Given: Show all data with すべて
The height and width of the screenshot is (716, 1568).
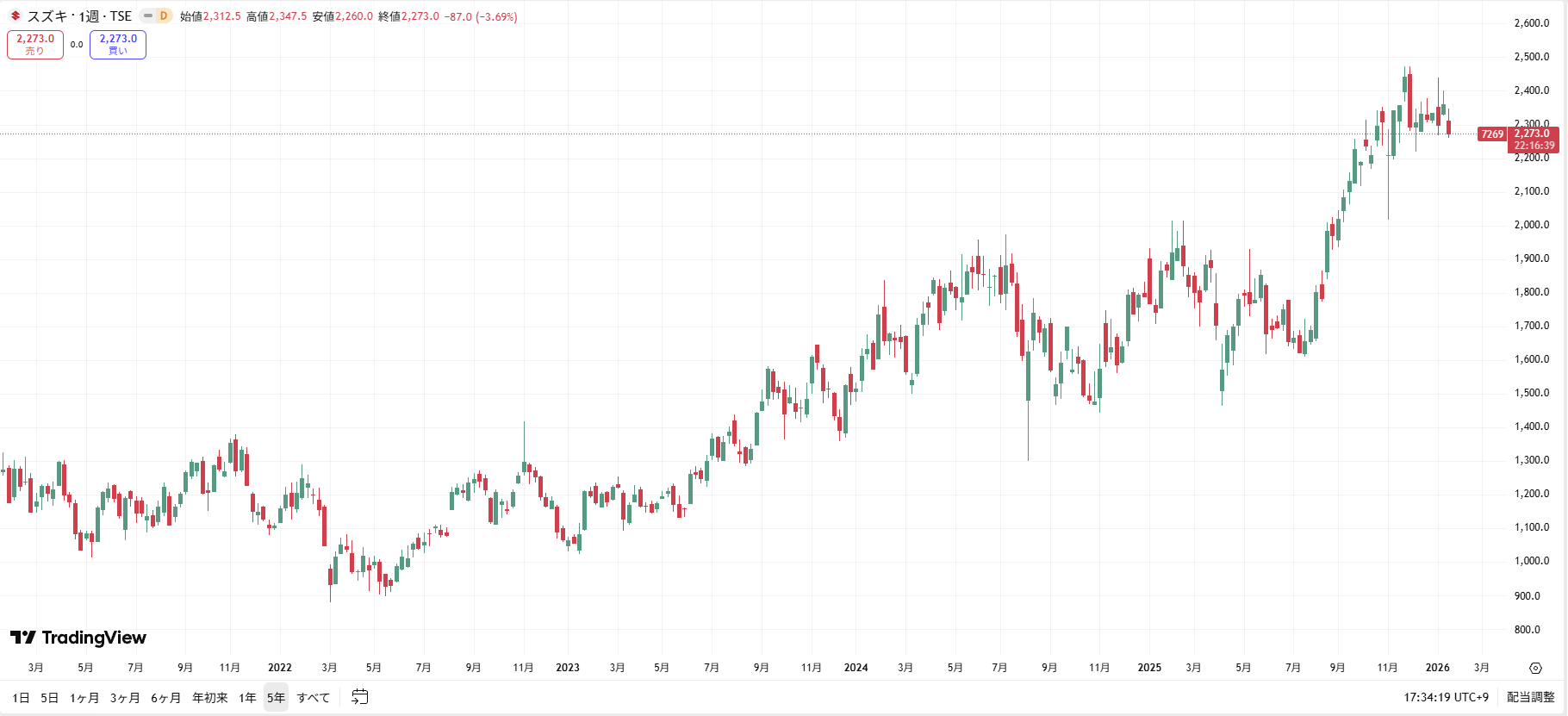Looking at the screenshot, I should click(x=314, y=698).
